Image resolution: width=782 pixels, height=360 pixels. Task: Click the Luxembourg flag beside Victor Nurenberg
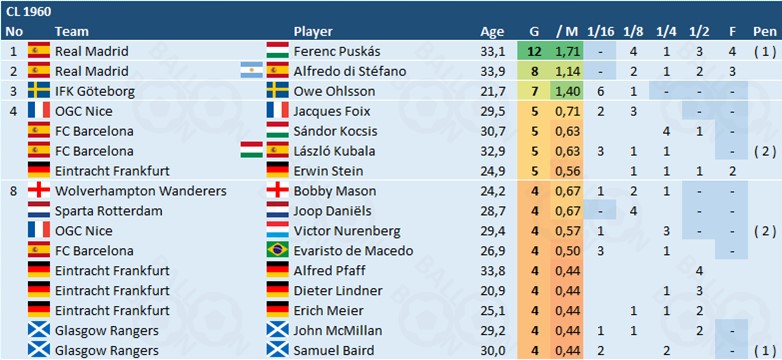pyautogui.click(x=278, y=230)
